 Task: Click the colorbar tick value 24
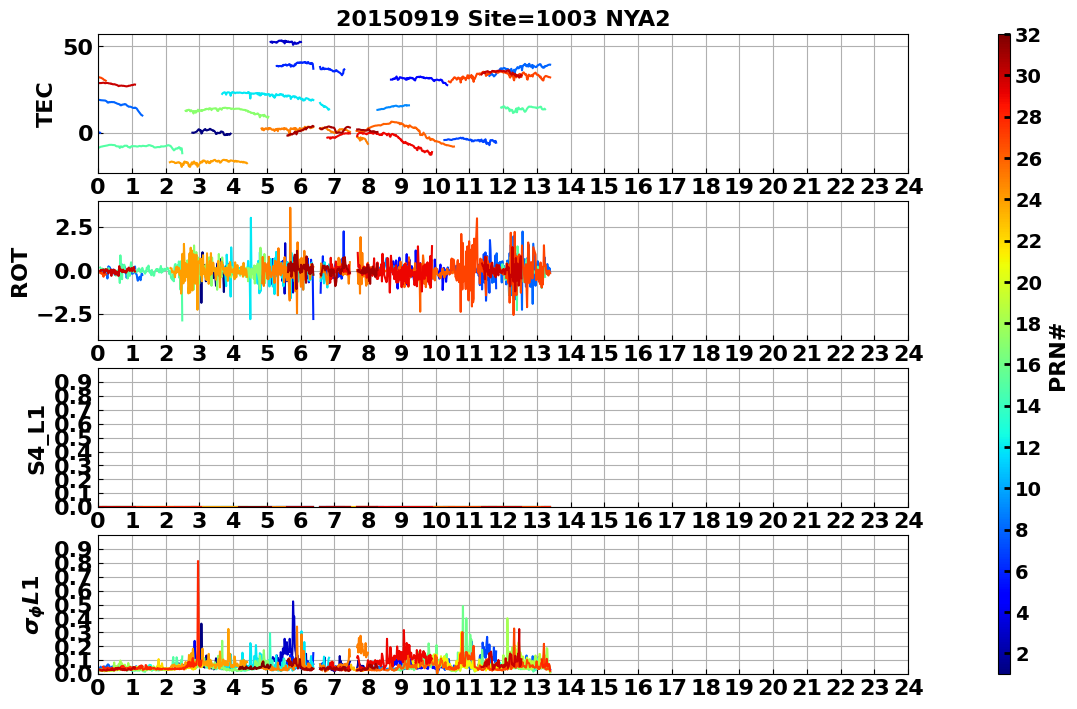(x=1028, y=200)
